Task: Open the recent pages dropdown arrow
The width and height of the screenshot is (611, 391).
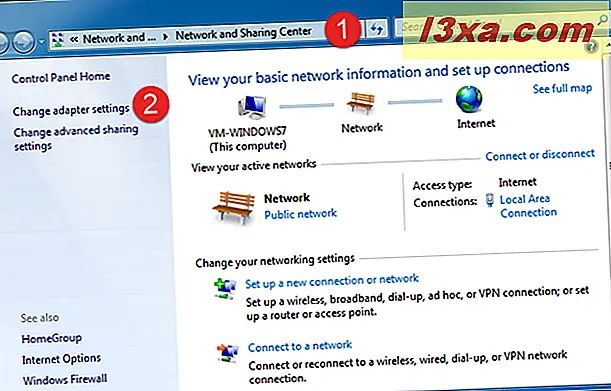Action: tap(41, 41)
